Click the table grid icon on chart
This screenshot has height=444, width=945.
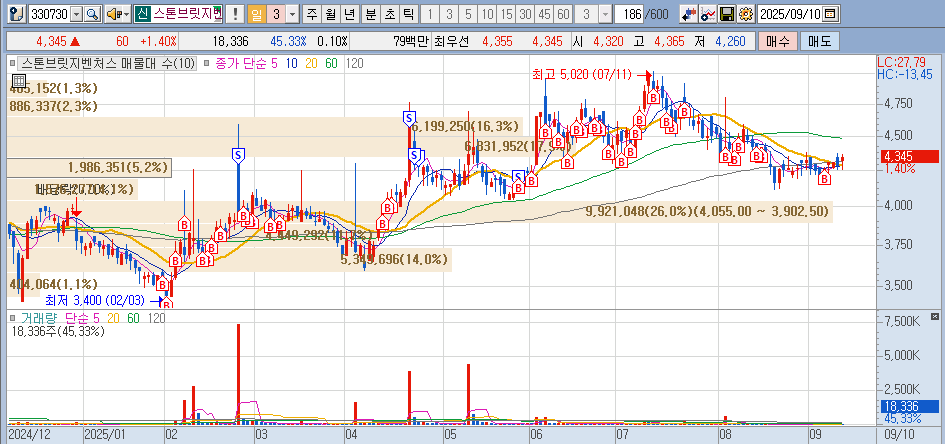19,81
